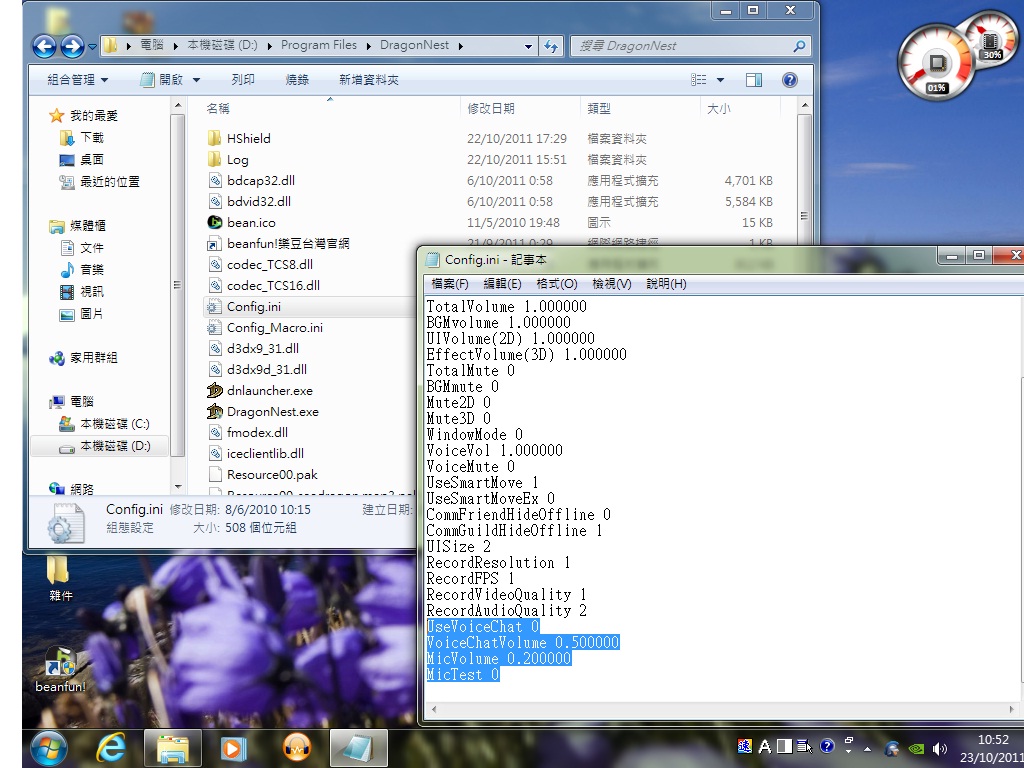
Task: Open the 說明(H) menu in Notepad
Action: click(x=666, y=283)
